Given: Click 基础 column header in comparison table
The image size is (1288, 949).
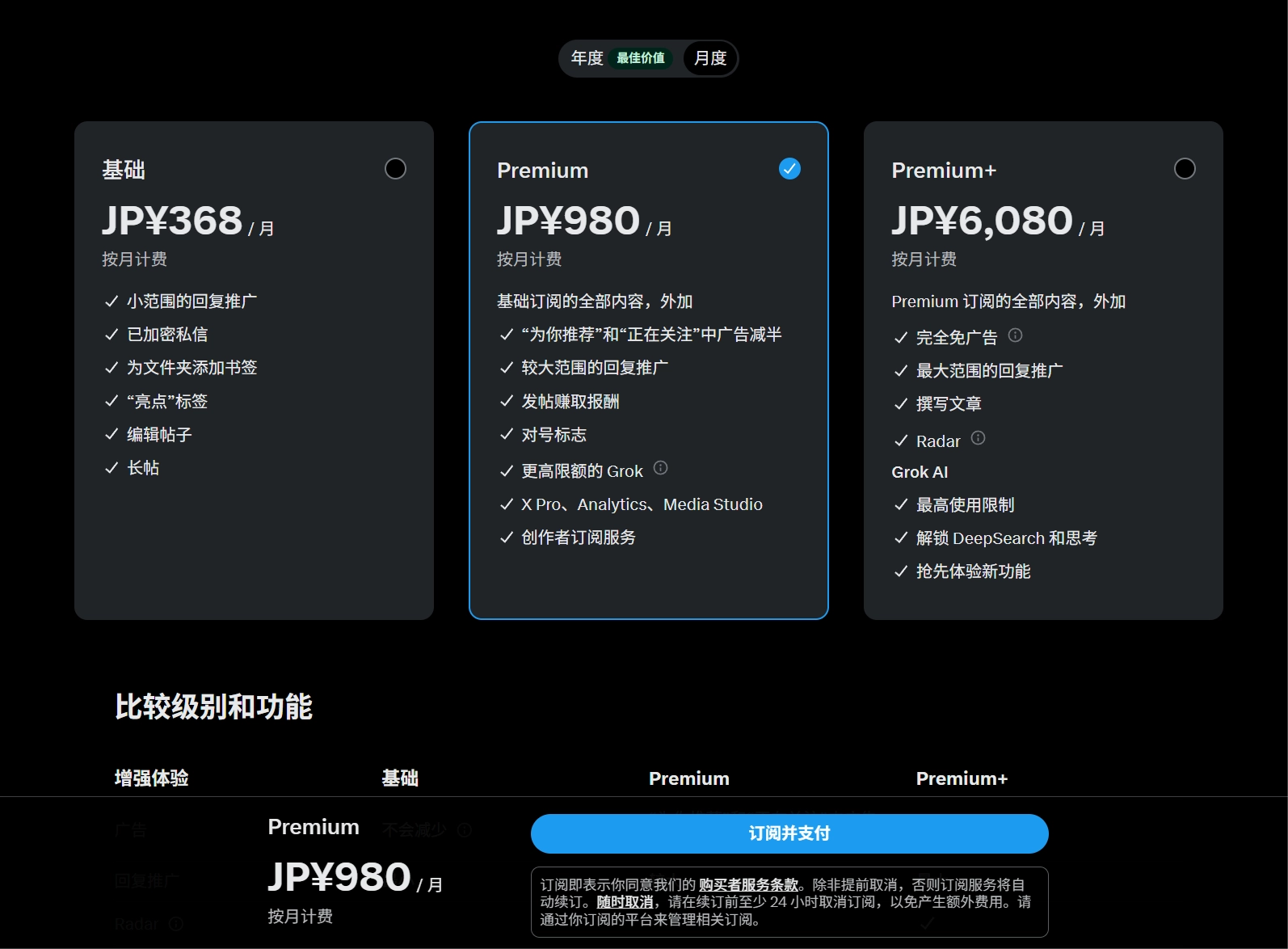Looking at the screenshot, I should click(x=400, y=778).
